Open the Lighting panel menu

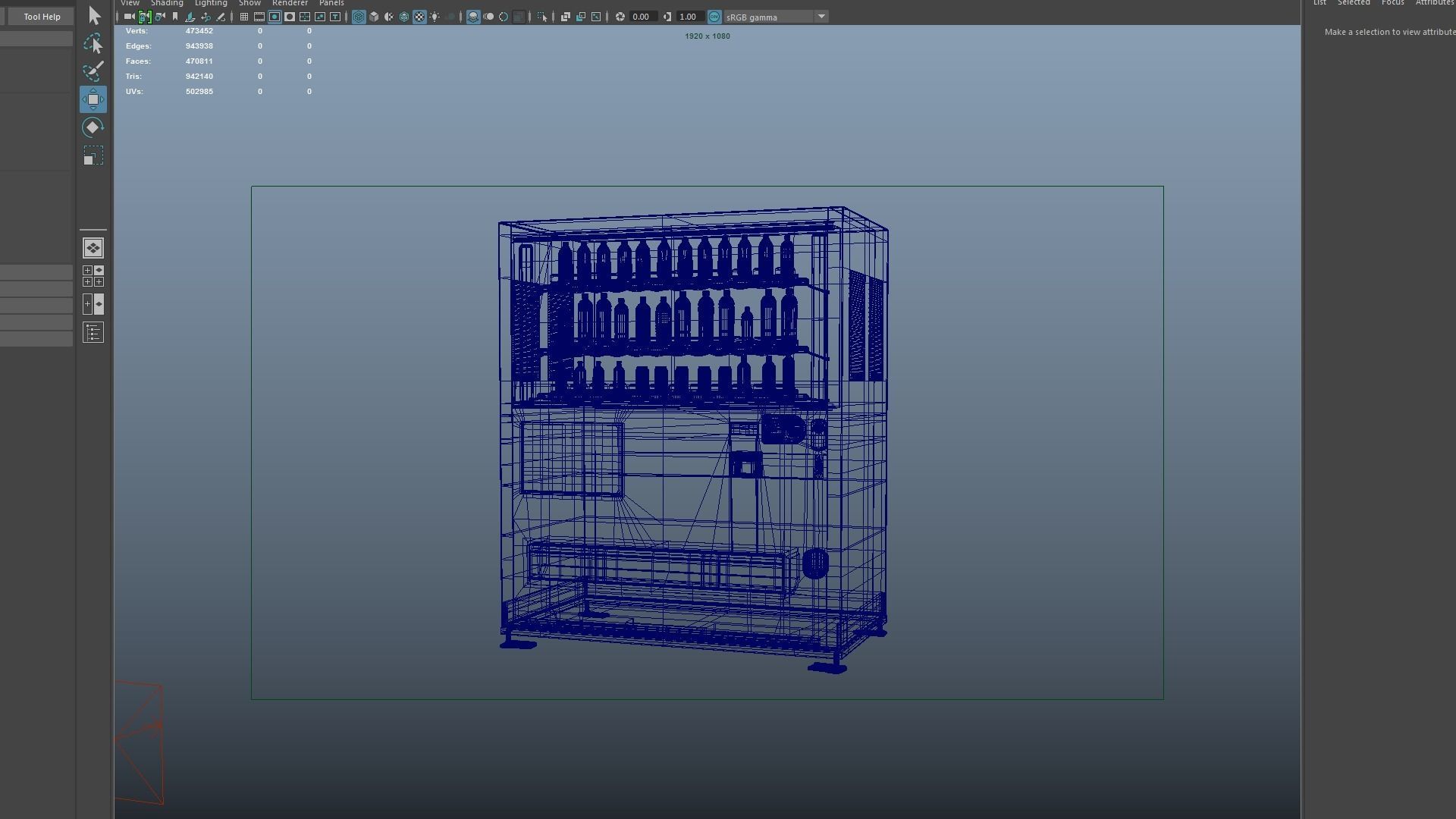click(x=211, y=3)
